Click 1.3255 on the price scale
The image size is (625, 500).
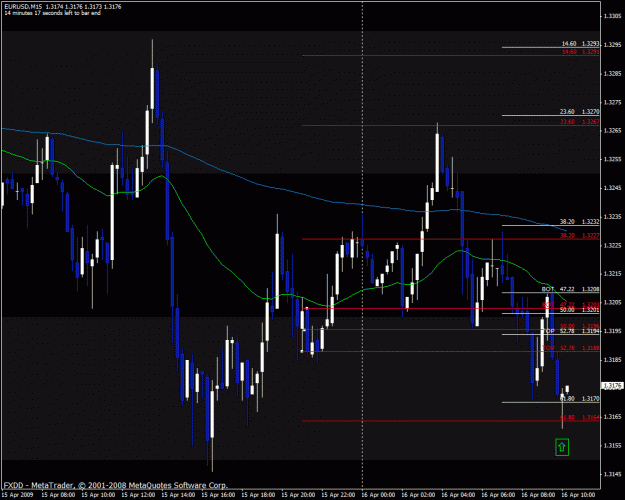(613, 159)
